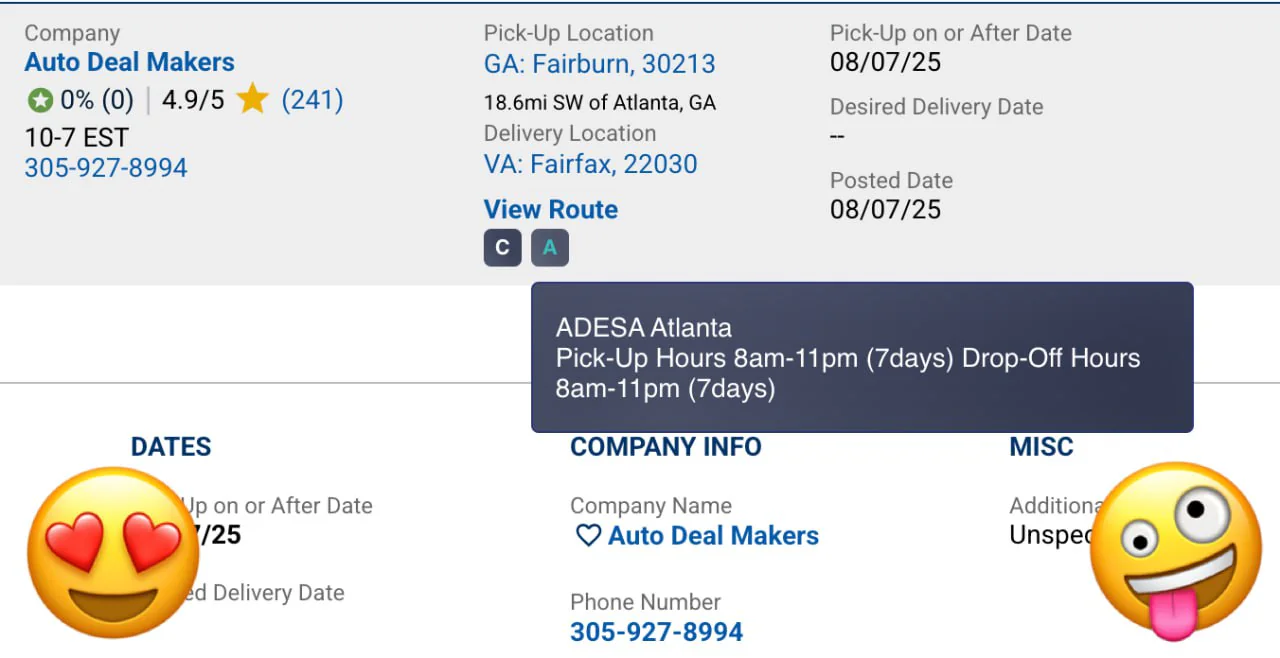
Task: Open delivery location VA: Fairfax, 22030
Action: click(x=590, y=164)
